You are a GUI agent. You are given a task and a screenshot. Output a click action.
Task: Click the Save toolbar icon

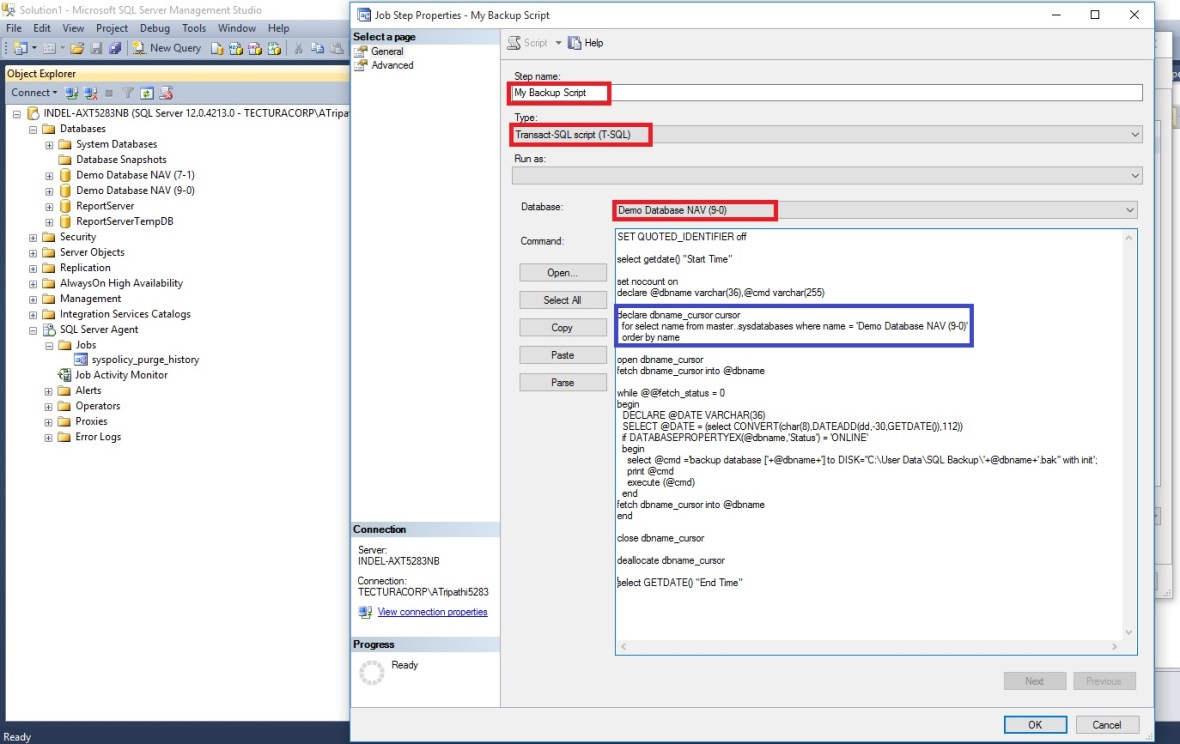(98, 47)
